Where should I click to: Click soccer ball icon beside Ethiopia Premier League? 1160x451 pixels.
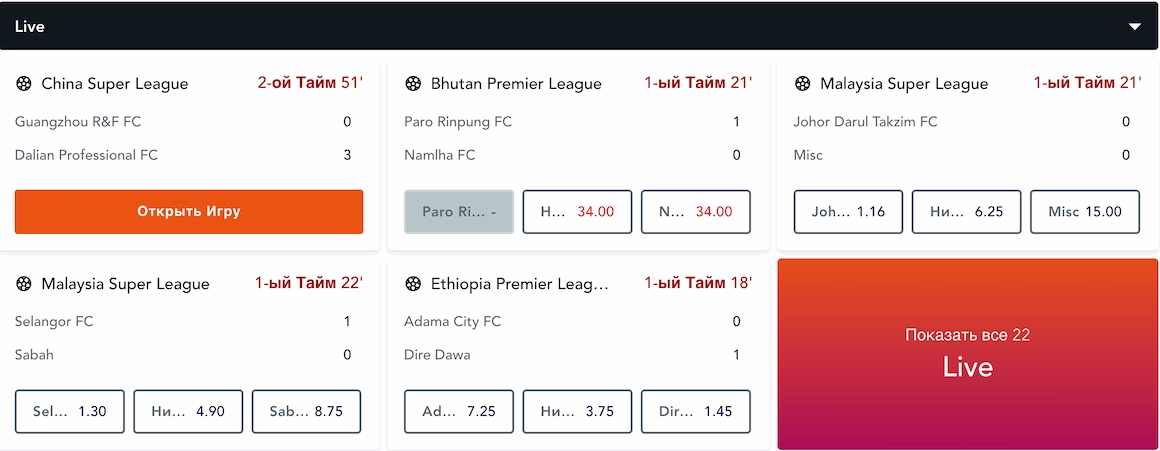[413, 283]
